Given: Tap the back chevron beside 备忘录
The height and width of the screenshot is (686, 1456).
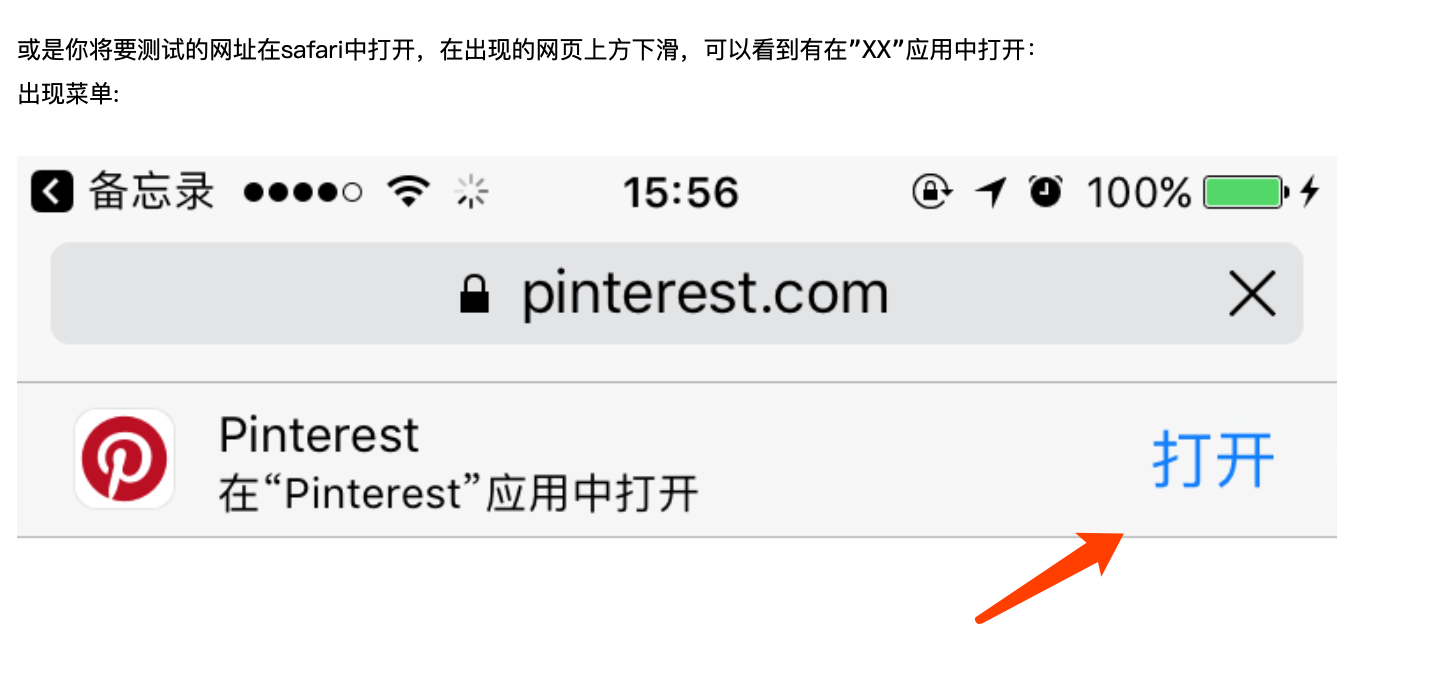Looking at the screenshot, I should [x=52, y=191].
